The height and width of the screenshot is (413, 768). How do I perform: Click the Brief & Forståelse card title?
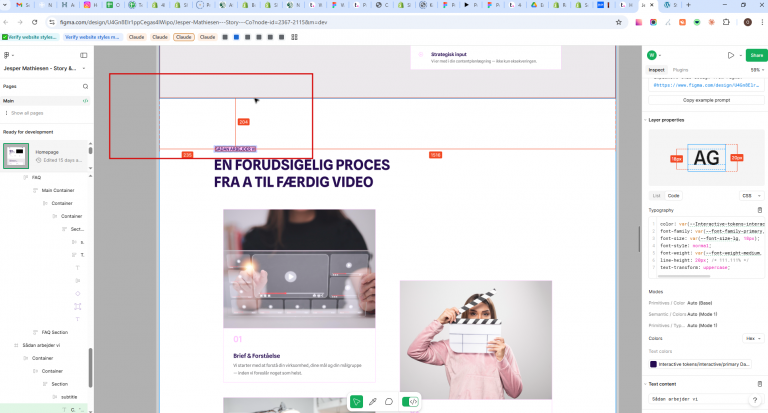coord(257,356)
